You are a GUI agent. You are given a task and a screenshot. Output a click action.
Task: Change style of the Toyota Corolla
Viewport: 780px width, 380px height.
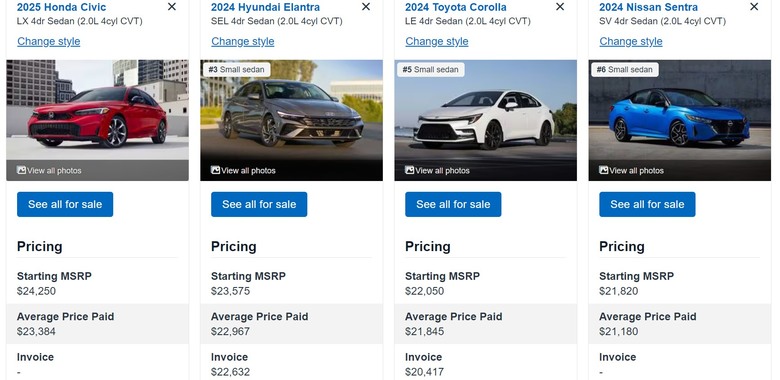[437, 41]
